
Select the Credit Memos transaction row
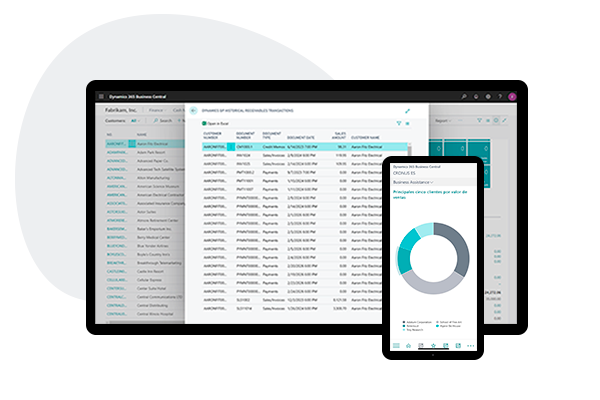coord(305,147)
